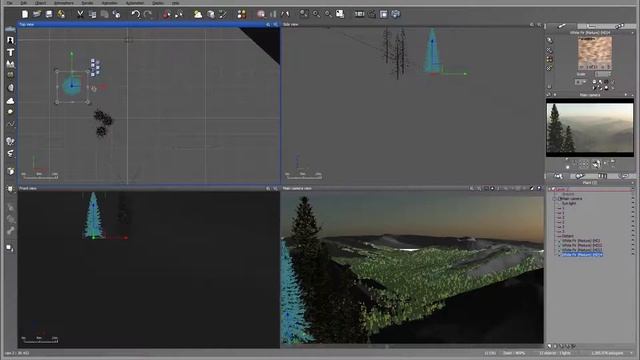Click the Open file folder icon
The height and width of the screenshot is (360, 640).
[x=37, y=14]
